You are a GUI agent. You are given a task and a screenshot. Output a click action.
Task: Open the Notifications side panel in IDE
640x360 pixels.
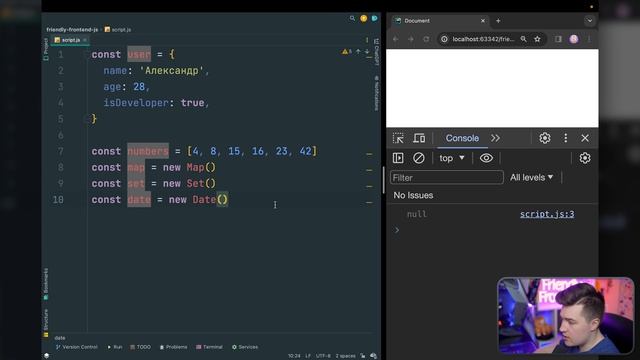(x=376, y=93)
